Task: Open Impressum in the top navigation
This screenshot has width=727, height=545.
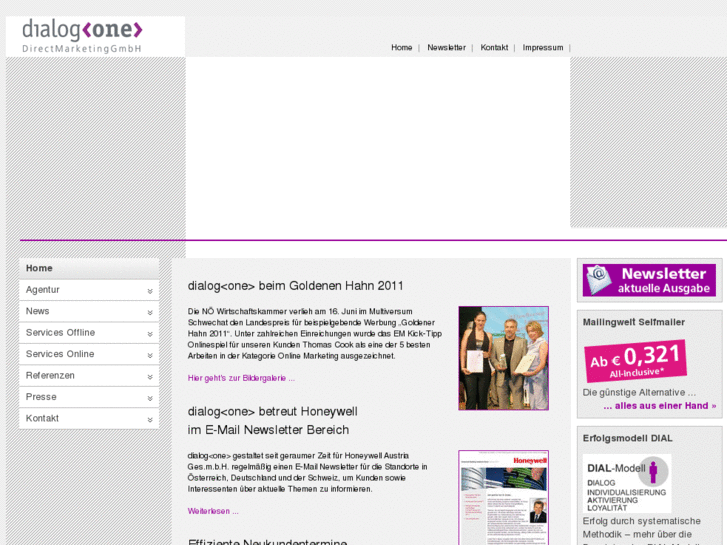Action: pyautogui.click(x=543, y=47)
